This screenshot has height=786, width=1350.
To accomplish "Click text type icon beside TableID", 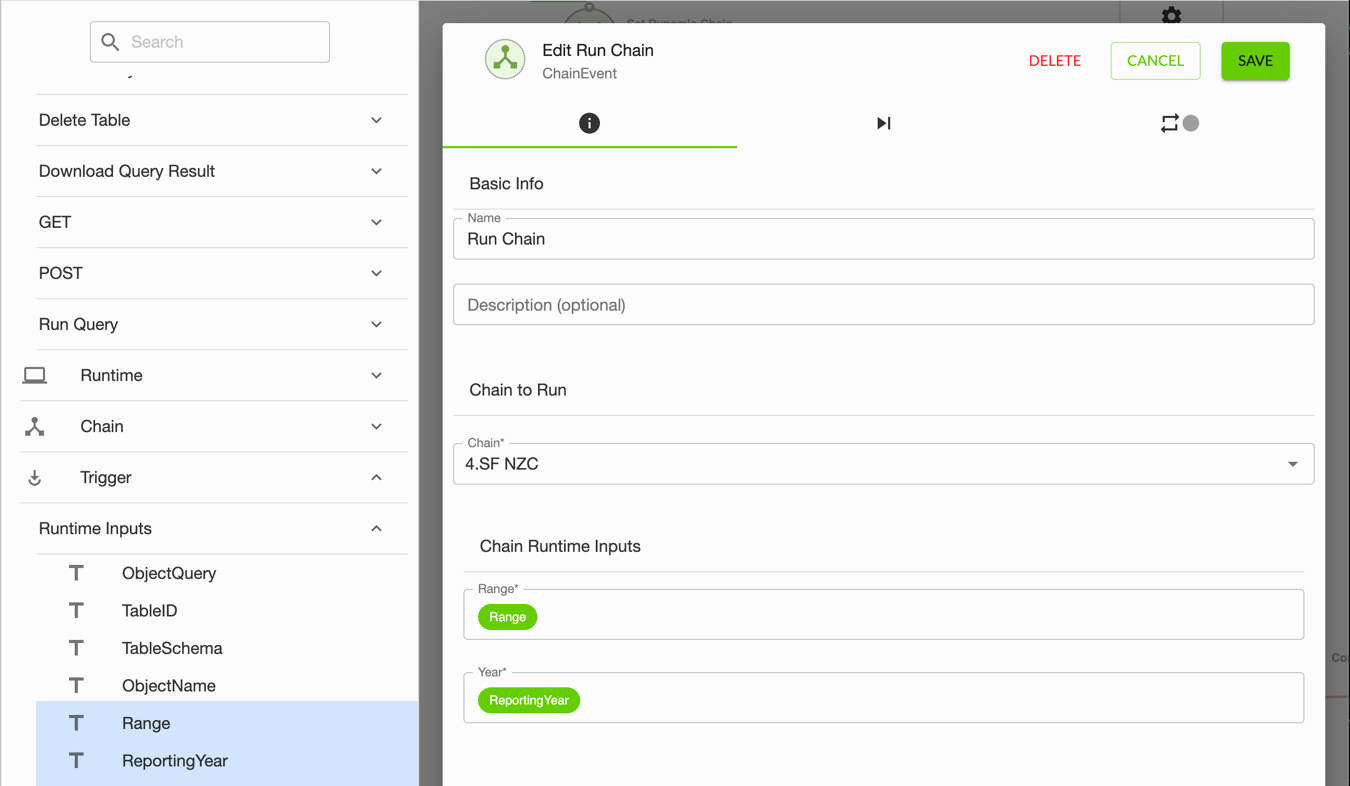I will [x=76, y=610].
